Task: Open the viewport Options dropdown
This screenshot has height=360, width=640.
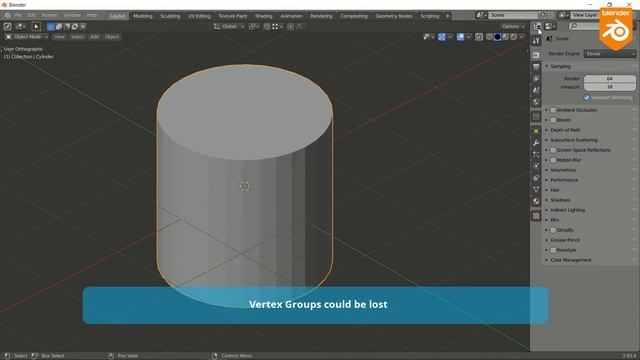Action: pyautogui.click(x=513, y=27)
